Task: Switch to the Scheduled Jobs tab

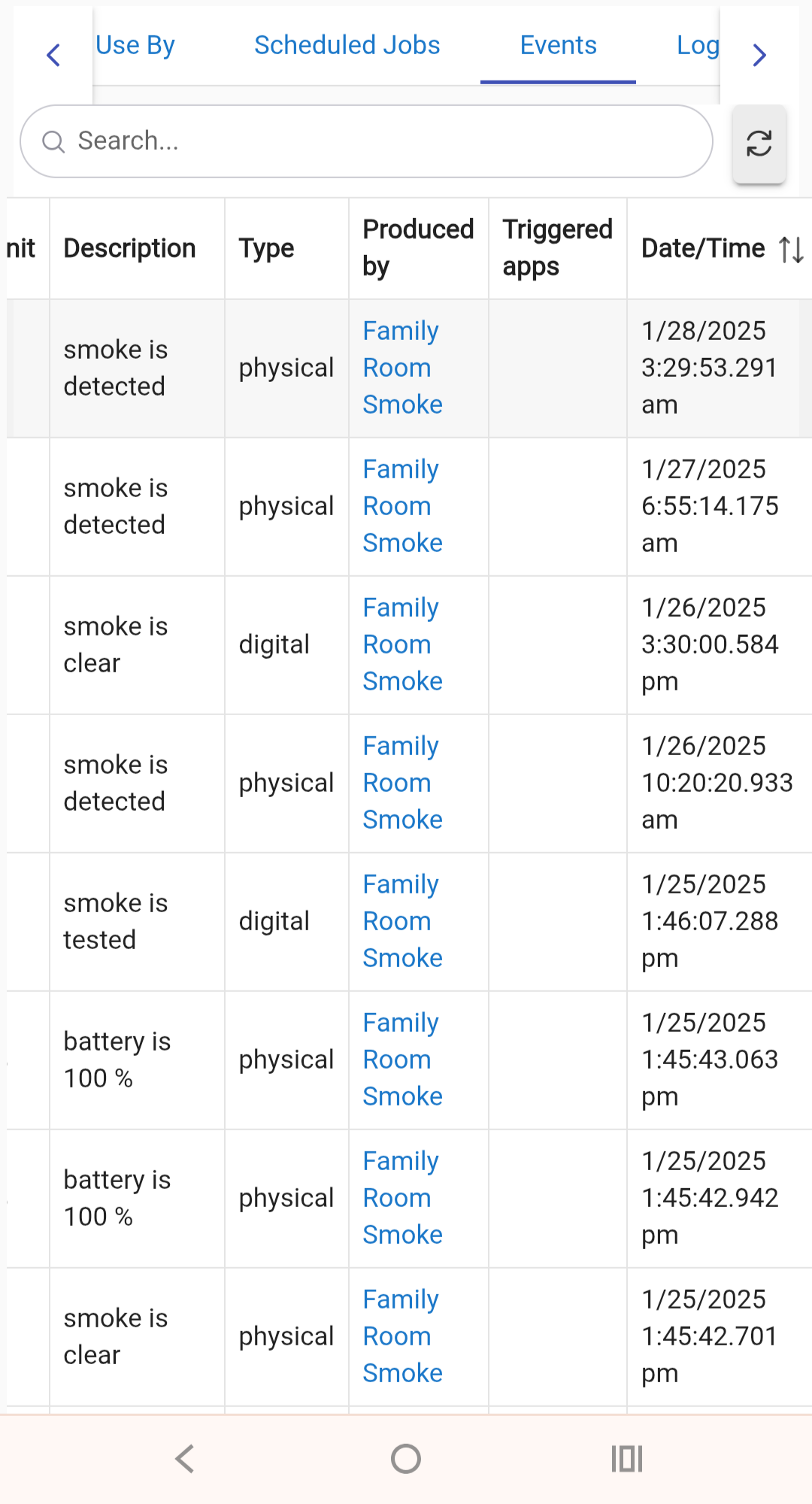Action: [347, 45]
